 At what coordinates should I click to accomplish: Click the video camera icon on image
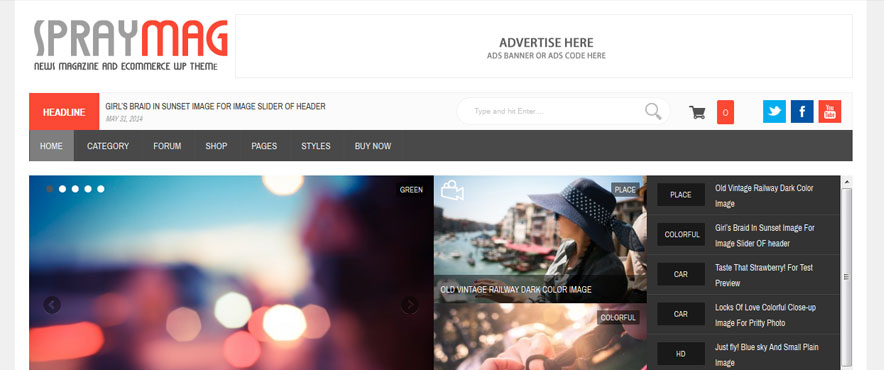(452, 190)
